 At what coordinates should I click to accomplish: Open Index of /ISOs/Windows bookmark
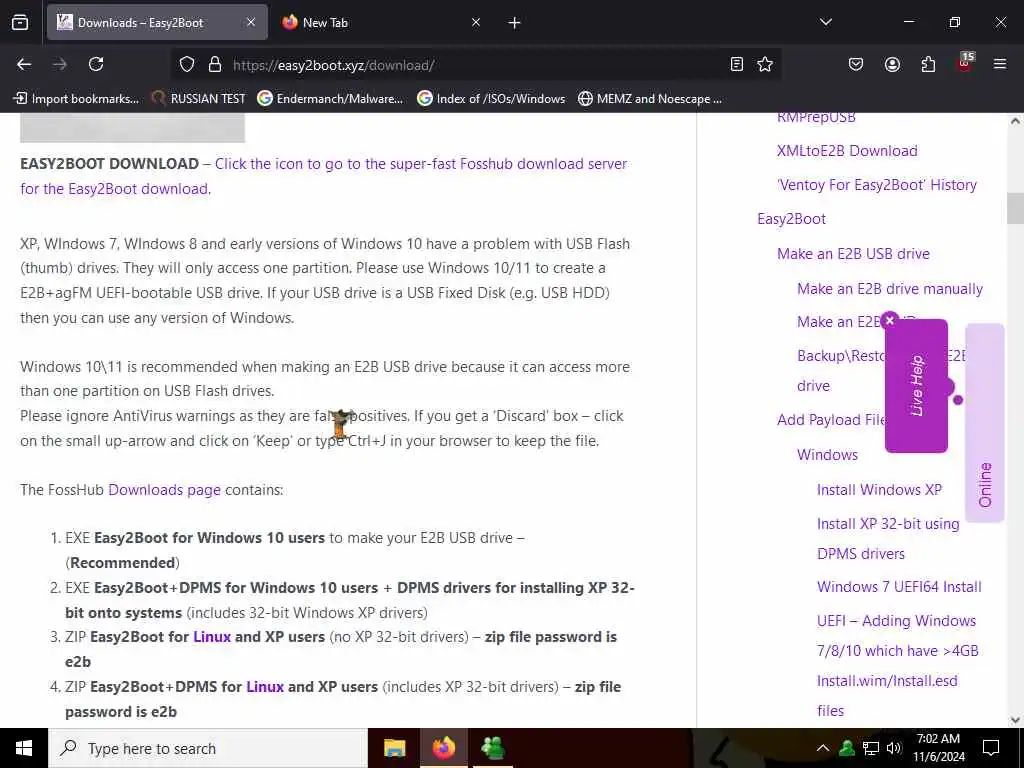pyautogui.click(x=491, y=99)
